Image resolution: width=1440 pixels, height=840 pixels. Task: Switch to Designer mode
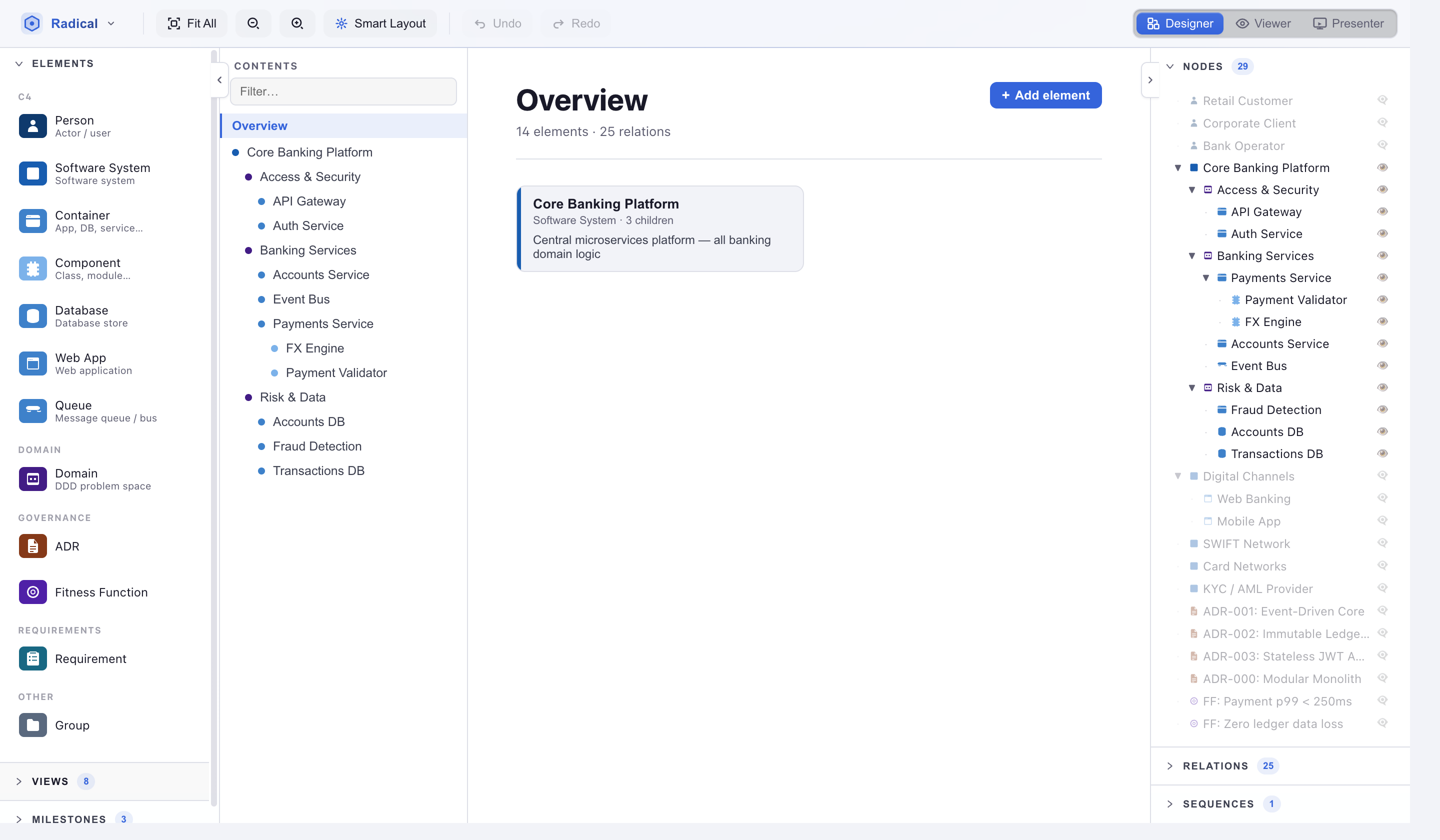1179,23
